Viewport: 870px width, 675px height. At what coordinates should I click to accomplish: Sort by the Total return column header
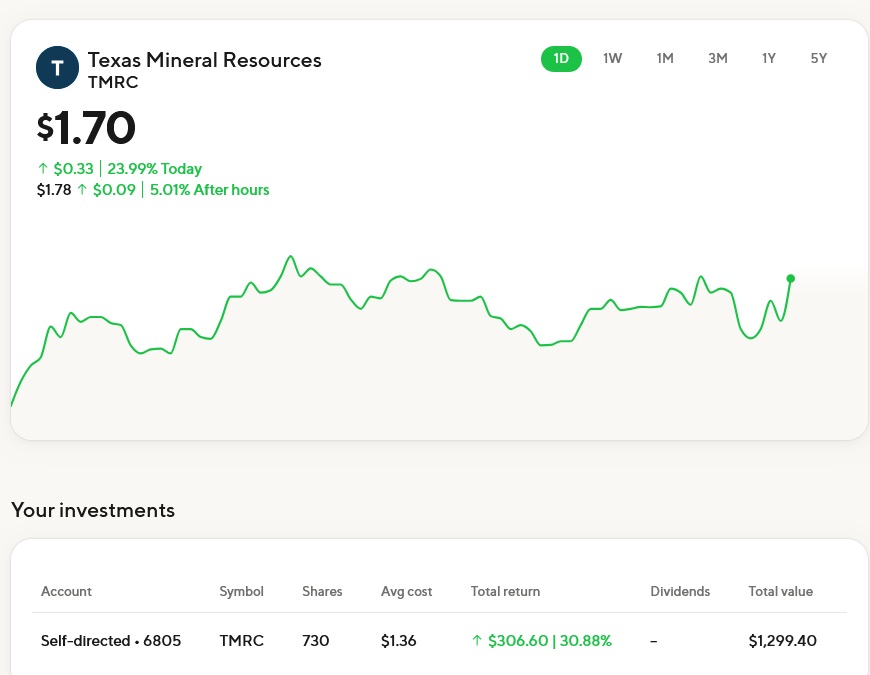(x=505, y=591)
